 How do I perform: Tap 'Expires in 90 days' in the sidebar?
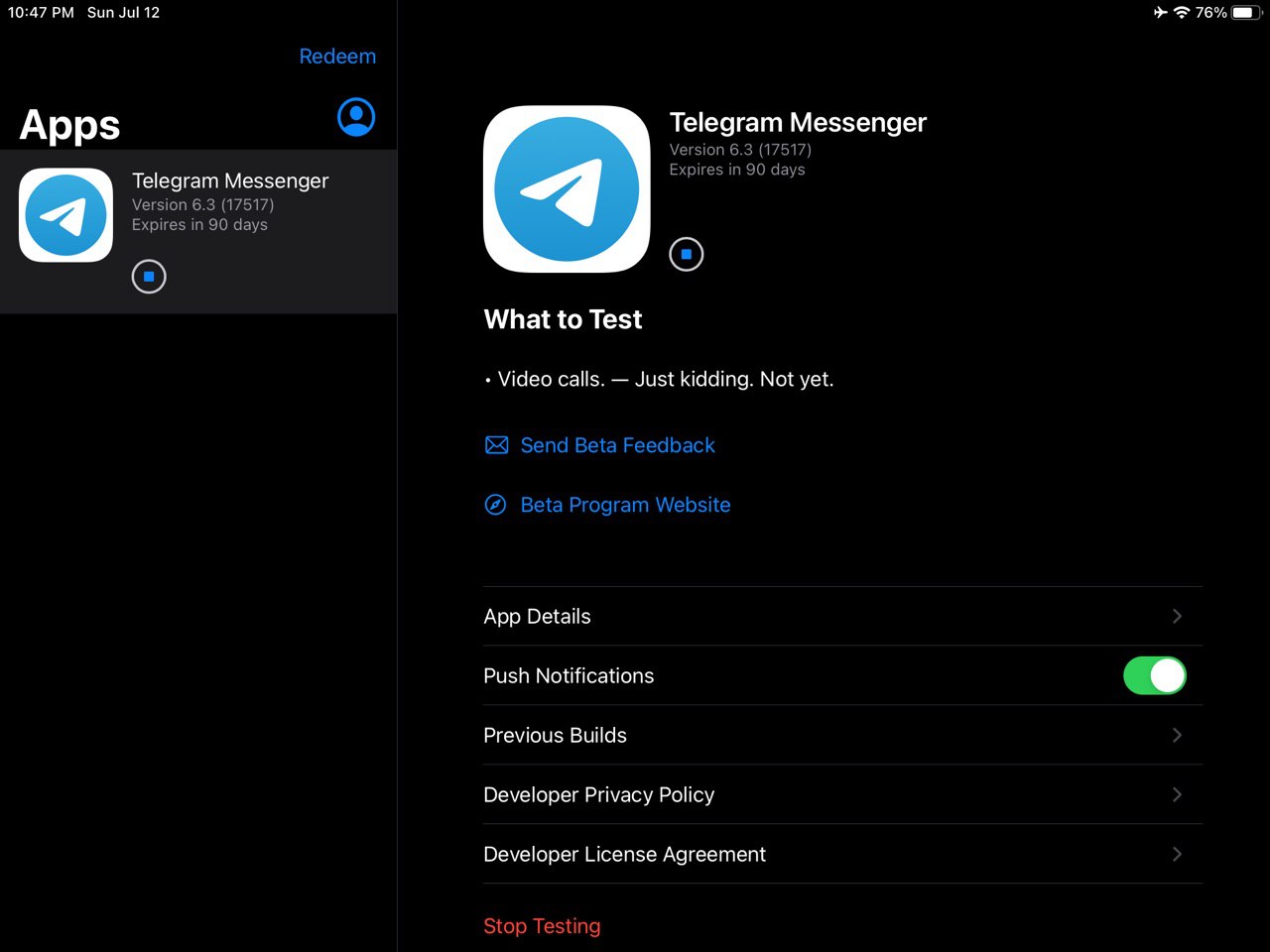coord(199,225)
